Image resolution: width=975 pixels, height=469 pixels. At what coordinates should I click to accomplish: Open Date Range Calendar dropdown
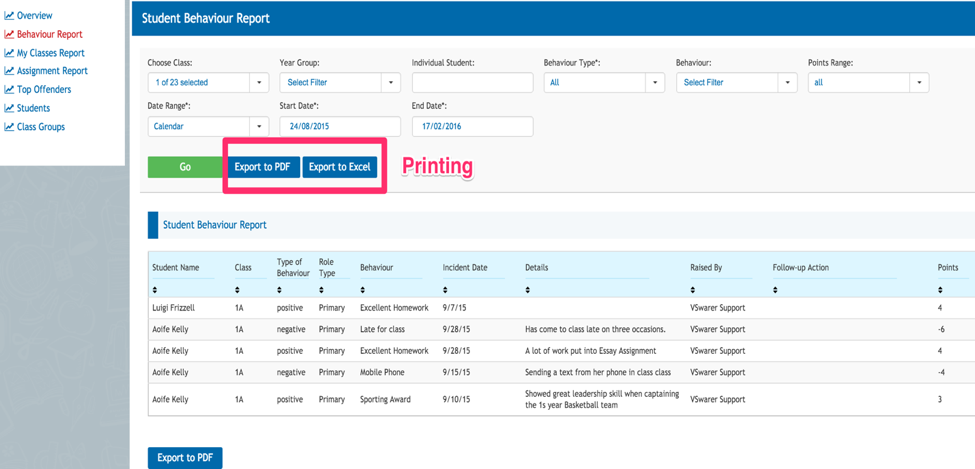(x=208, y=126)
